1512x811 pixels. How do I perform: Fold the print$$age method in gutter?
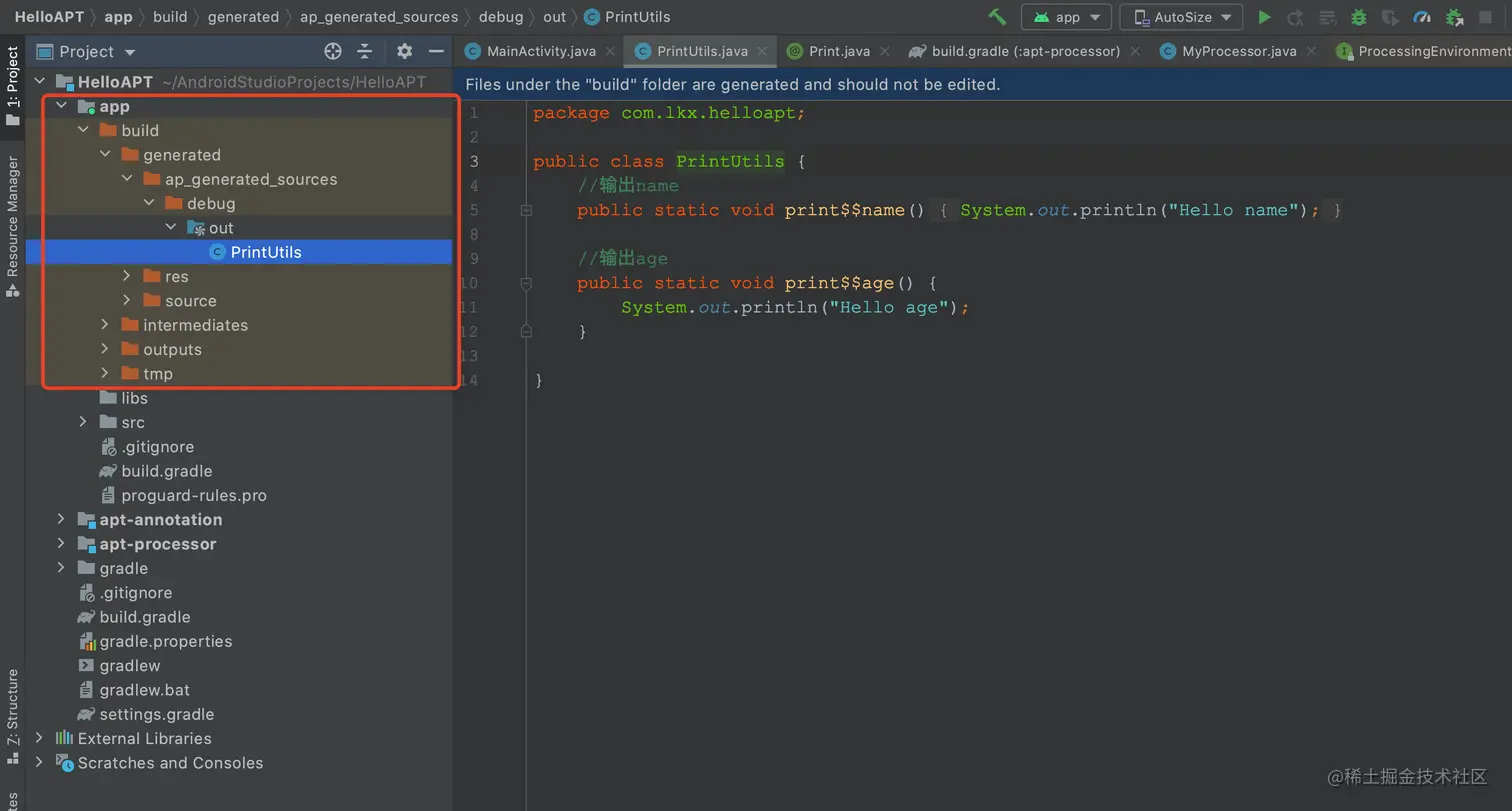click(x=526, y=283)
